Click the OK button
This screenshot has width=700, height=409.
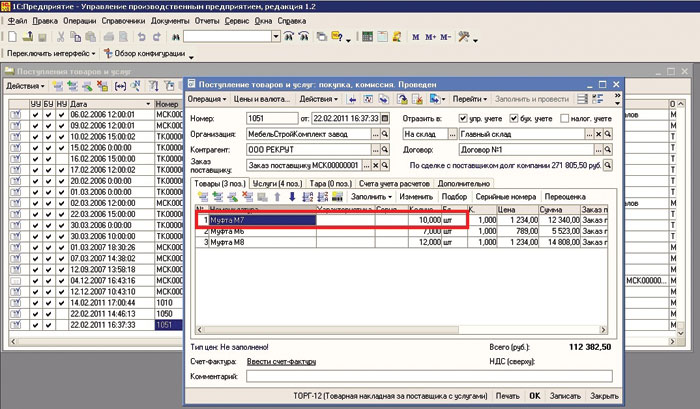534,396
